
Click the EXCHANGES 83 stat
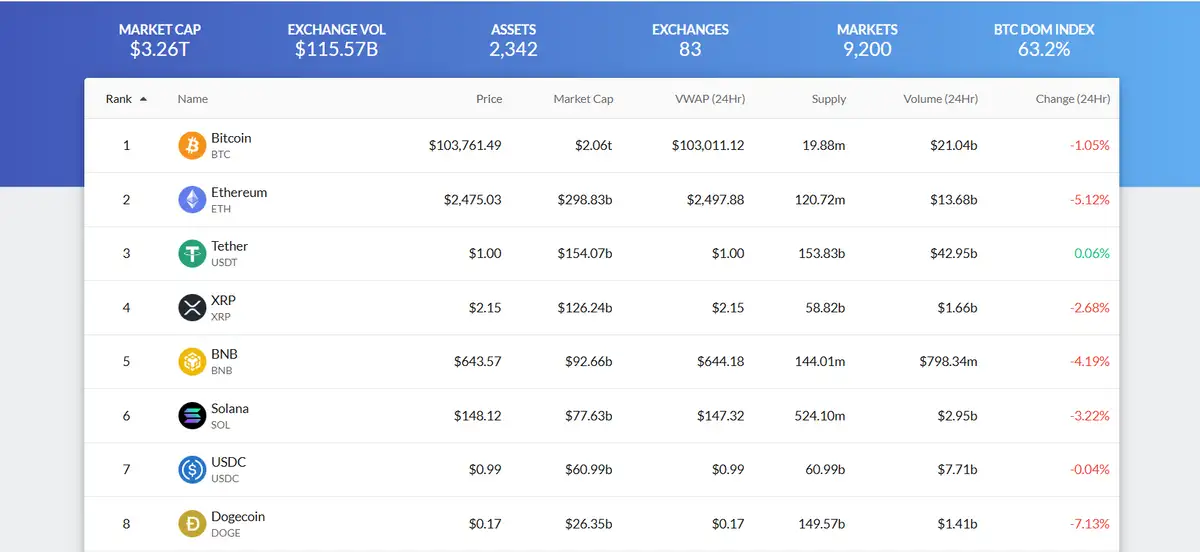click(690, 39)
